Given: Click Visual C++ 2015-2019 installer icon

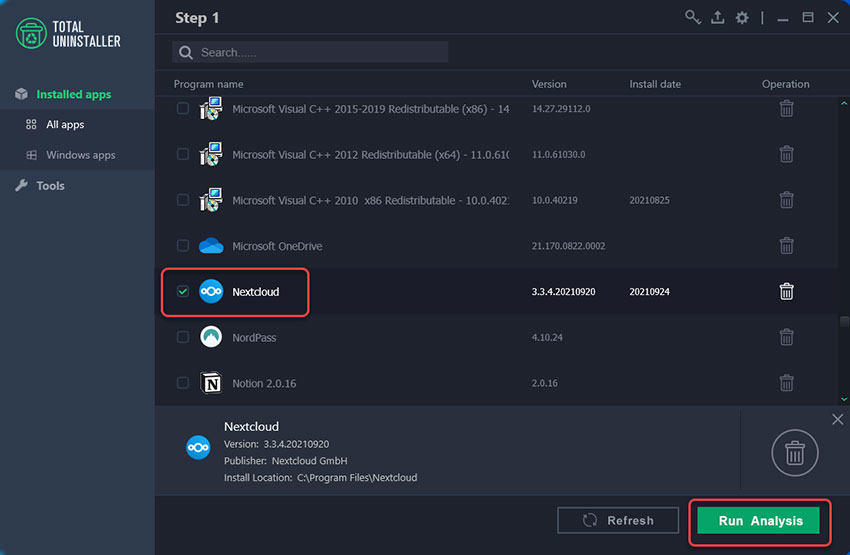Looking at the screenshot, I should (211, 108).
